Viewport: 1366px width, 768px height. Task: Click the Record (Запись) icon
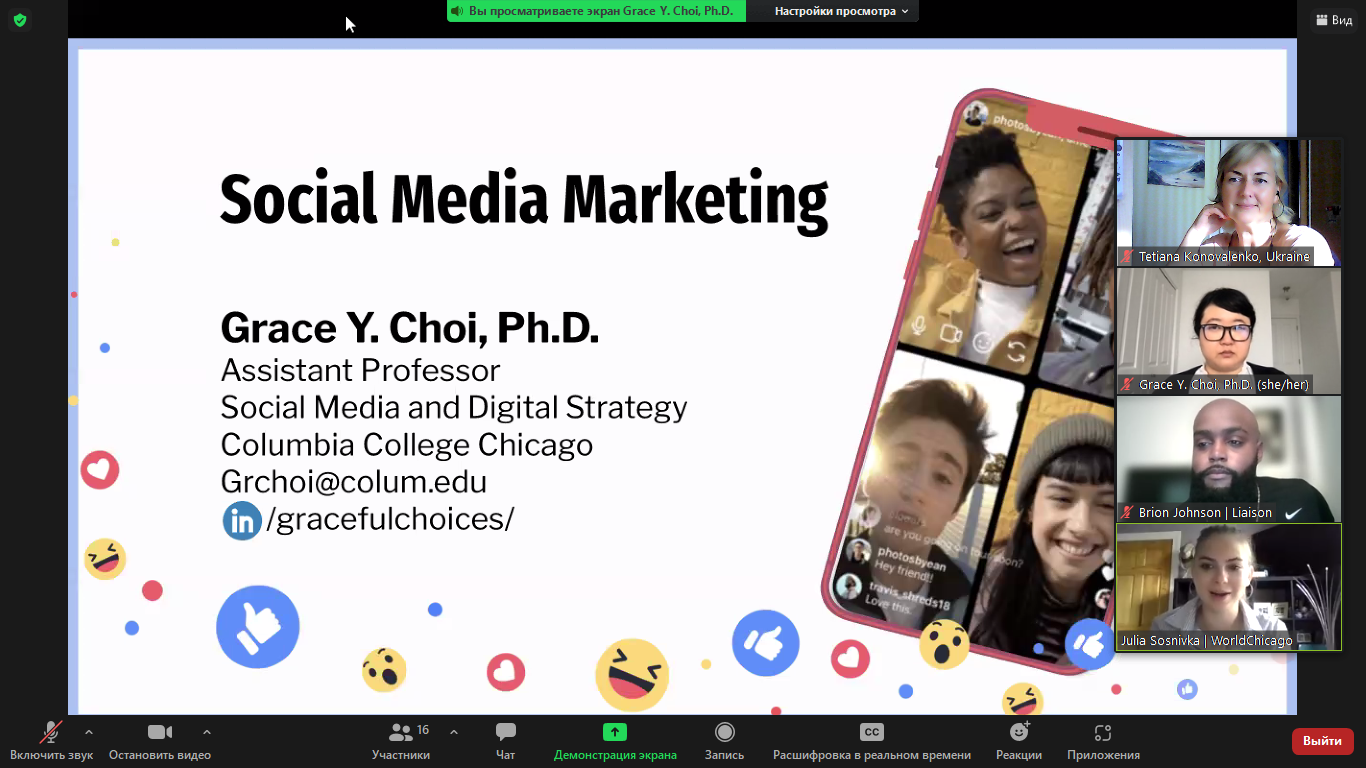click(x=724, y=733)
